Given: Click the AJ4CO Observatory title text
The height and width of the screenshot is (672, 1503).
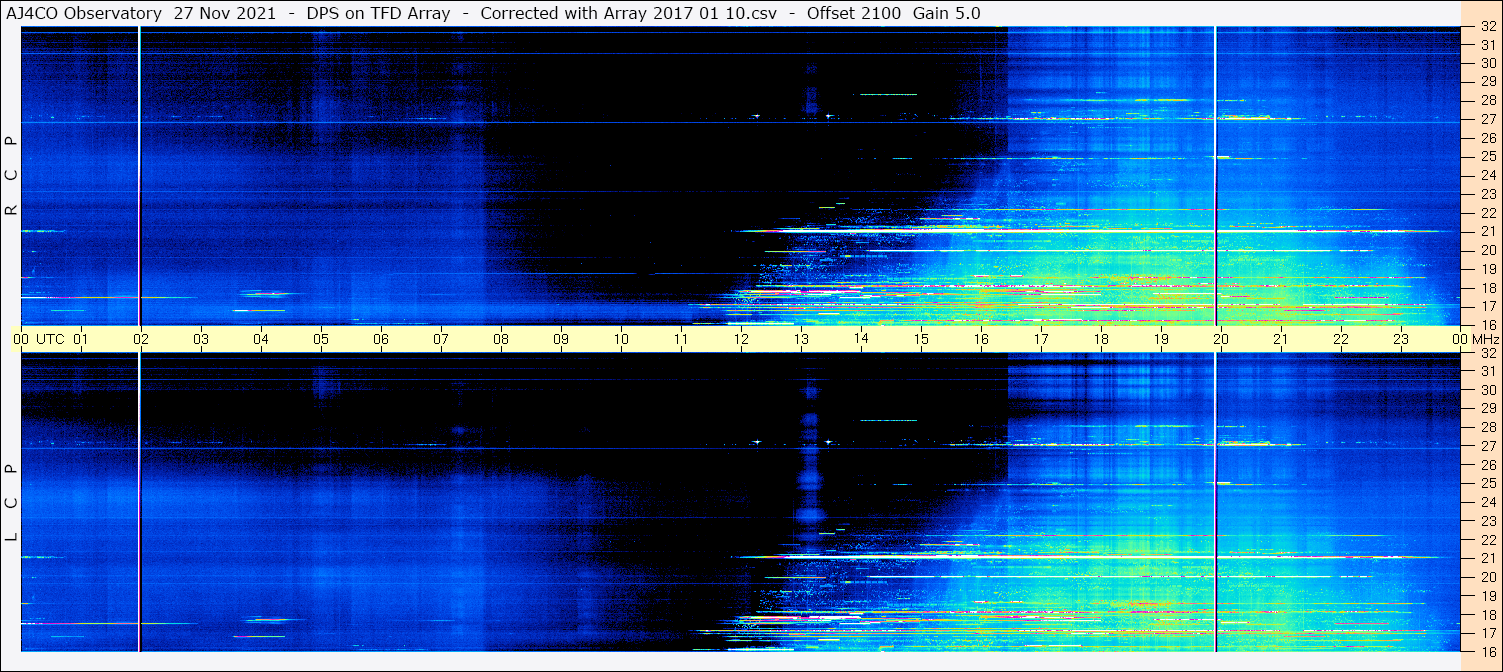Looking at the screenshot, I should [x=84, y=13].
